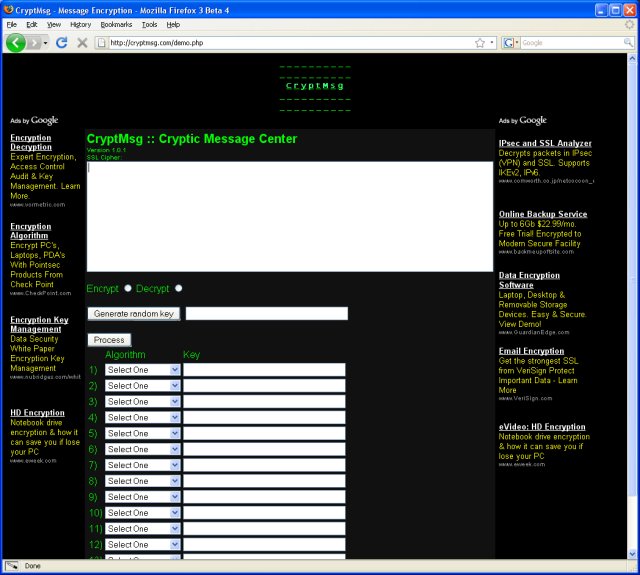Bookmark this page with the star icon
Viewport: 640px width, 575px height.
coord(480,42)
